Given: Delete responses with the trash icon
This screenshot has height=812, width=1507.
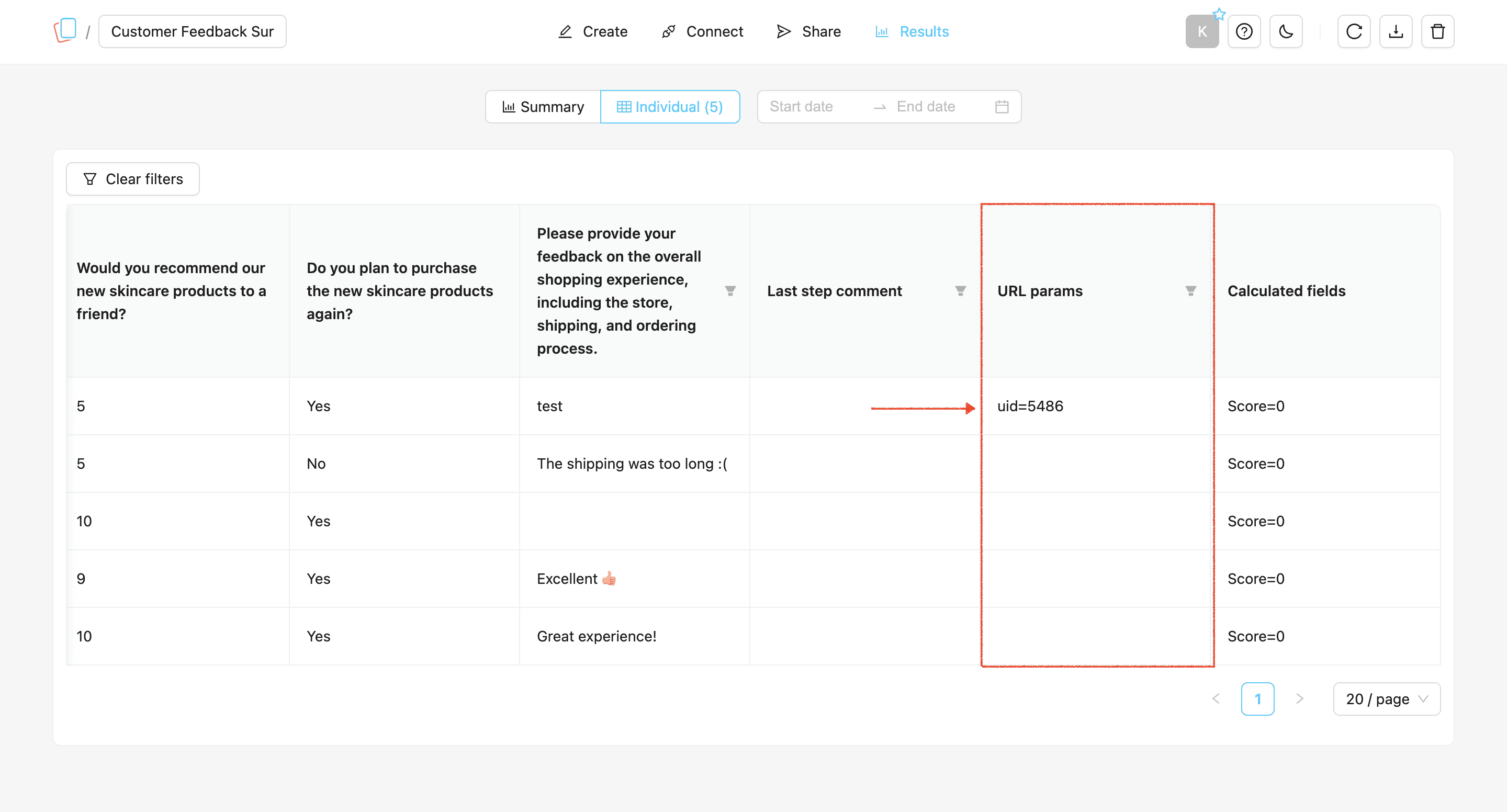Looking at the screenshot, I should [x=1437, y=31].
